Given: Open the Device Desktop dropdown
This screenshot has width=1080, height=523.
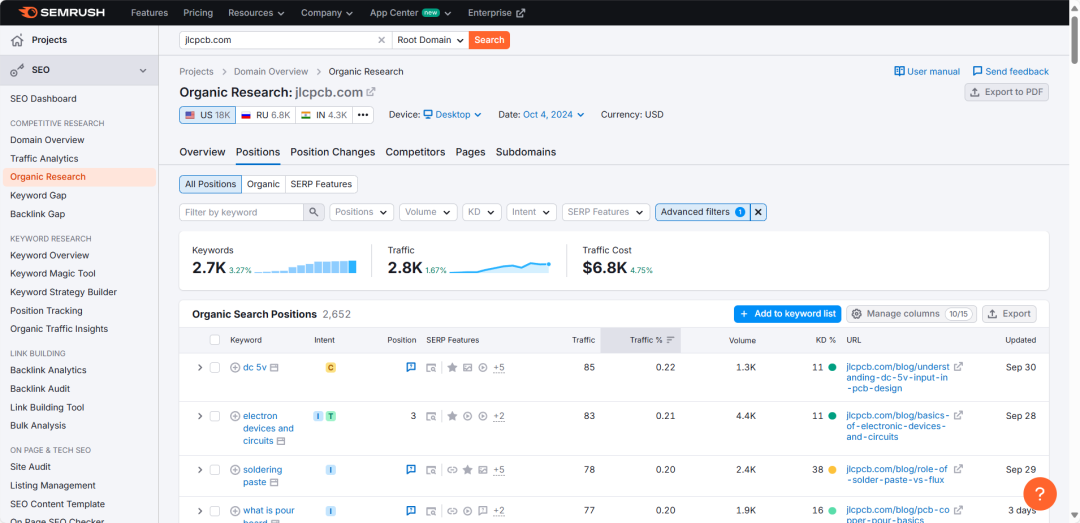Looking at the screenshot, I should (x=453, y=114).
